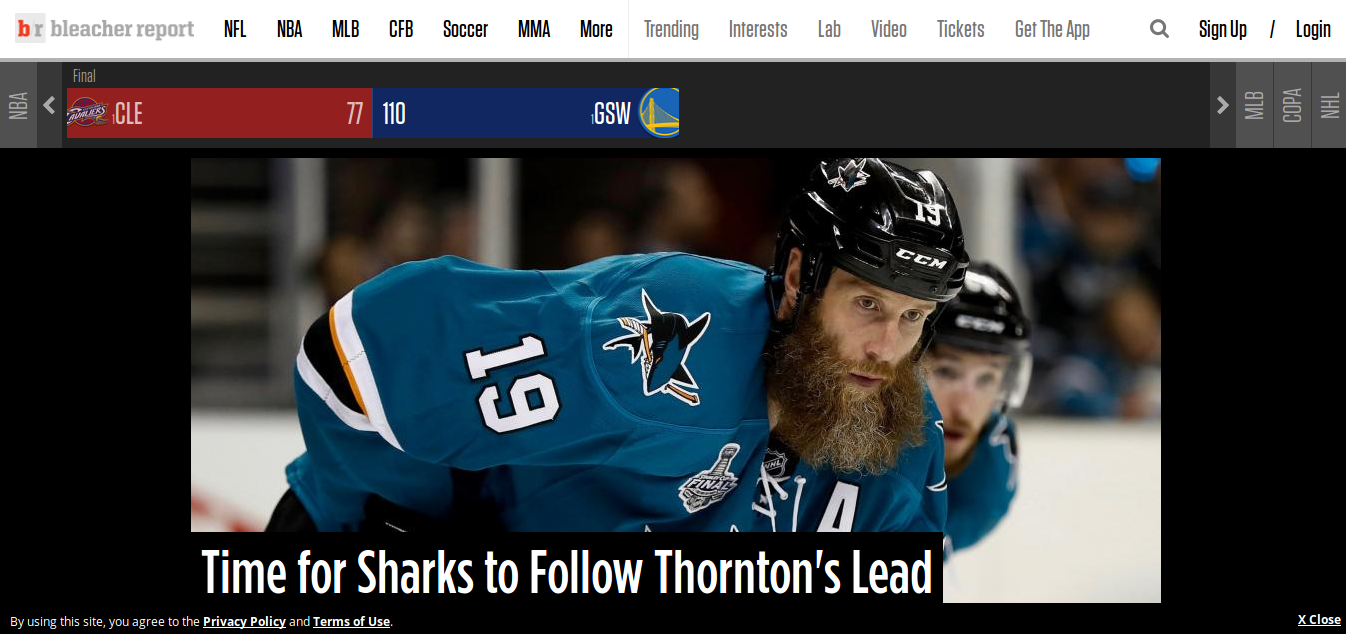Click the Login link

[x=1313, y=29]
